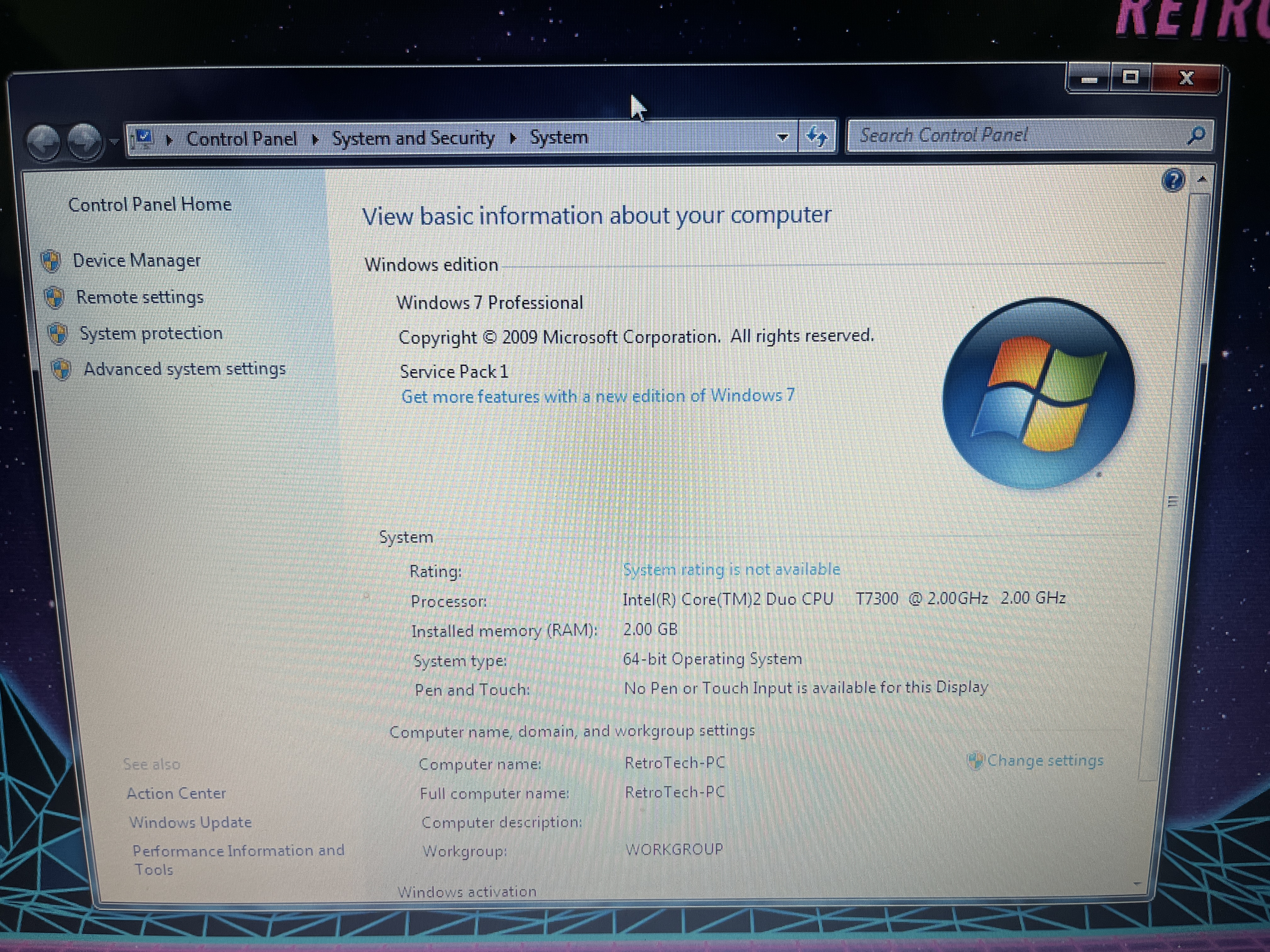
Task: Open the address bar history dropdown
Action: tap(782, 137)
